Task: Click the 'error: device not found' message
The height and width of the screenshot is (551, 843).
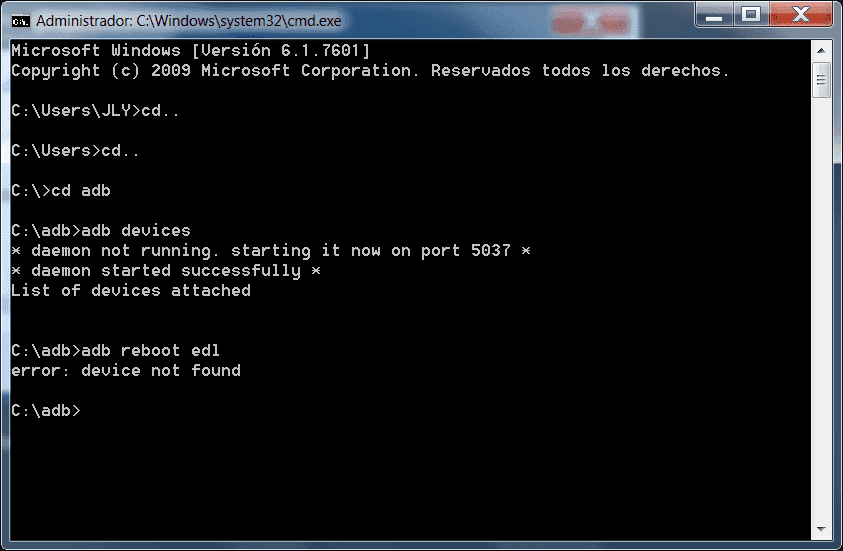Action: click(126, 370)
